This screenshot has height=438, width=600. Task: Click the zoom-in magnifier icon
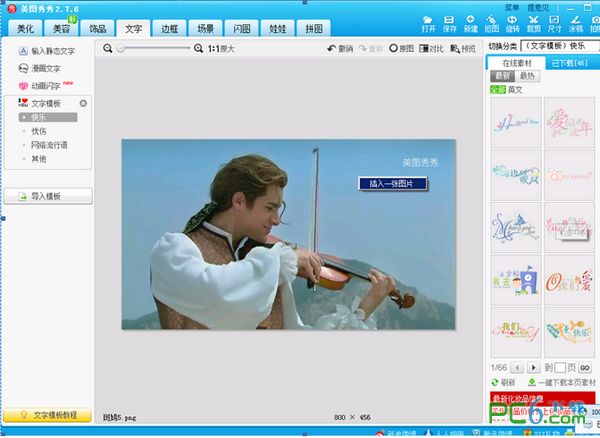pyautogui.click(x=198, y=48)
